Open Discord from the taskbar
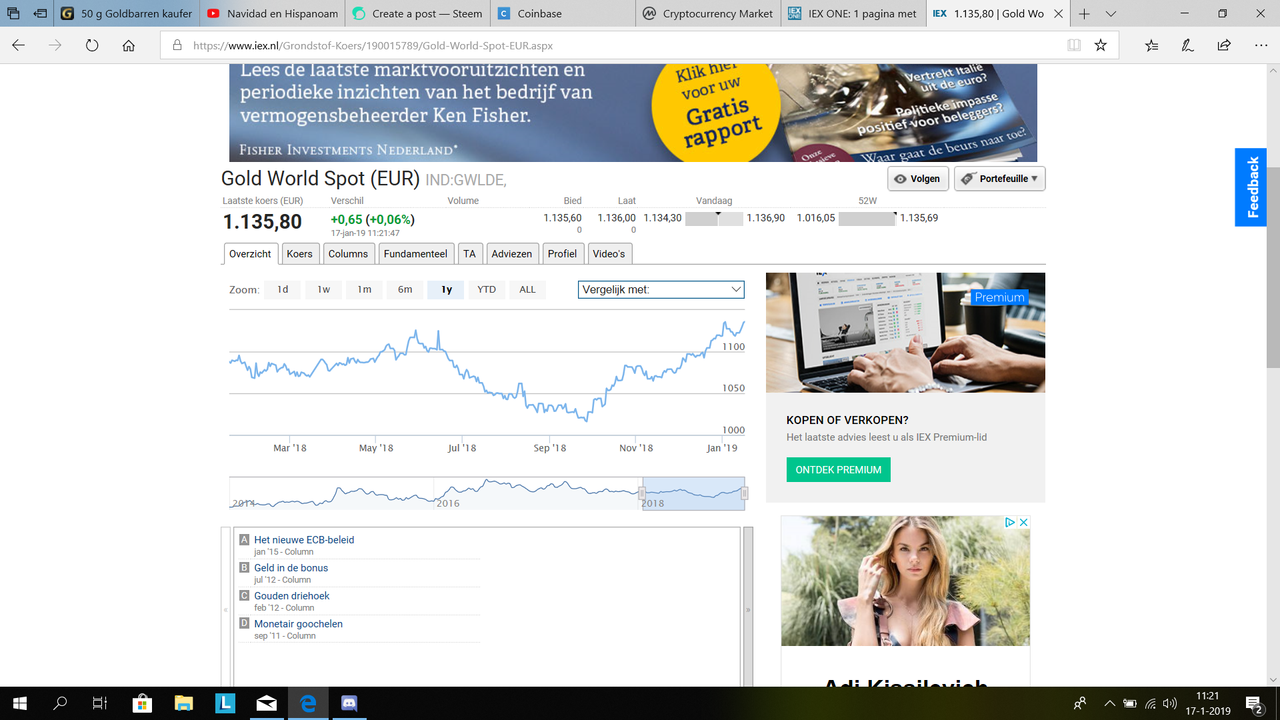The image size is (1280, 720). click(x=349, y=703)
